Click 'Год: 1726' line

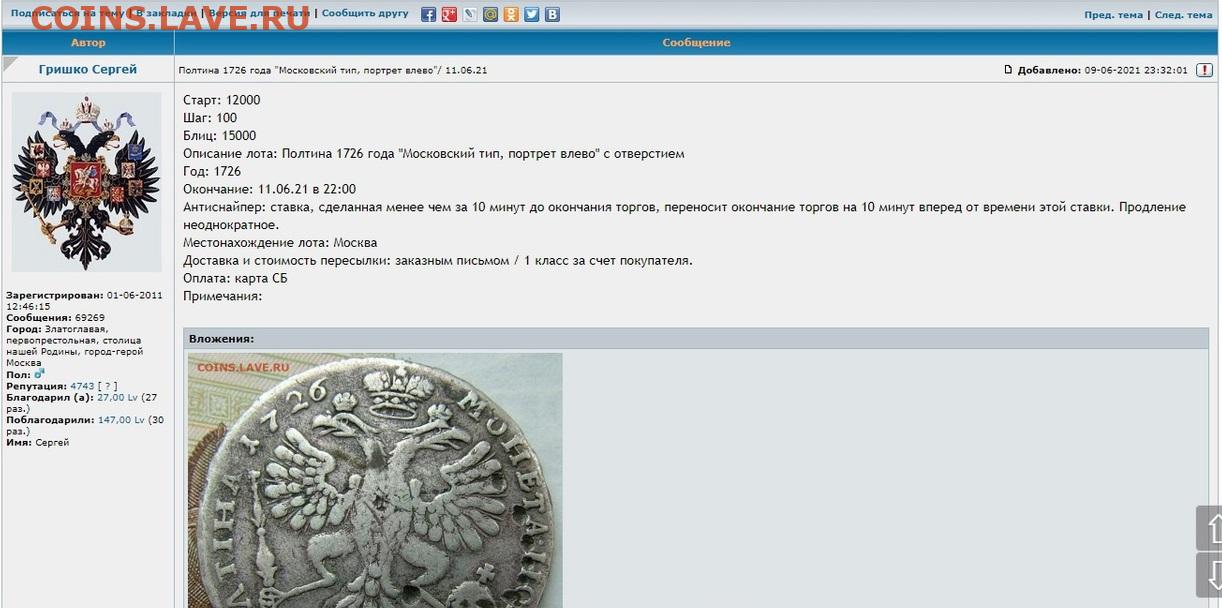212,172
